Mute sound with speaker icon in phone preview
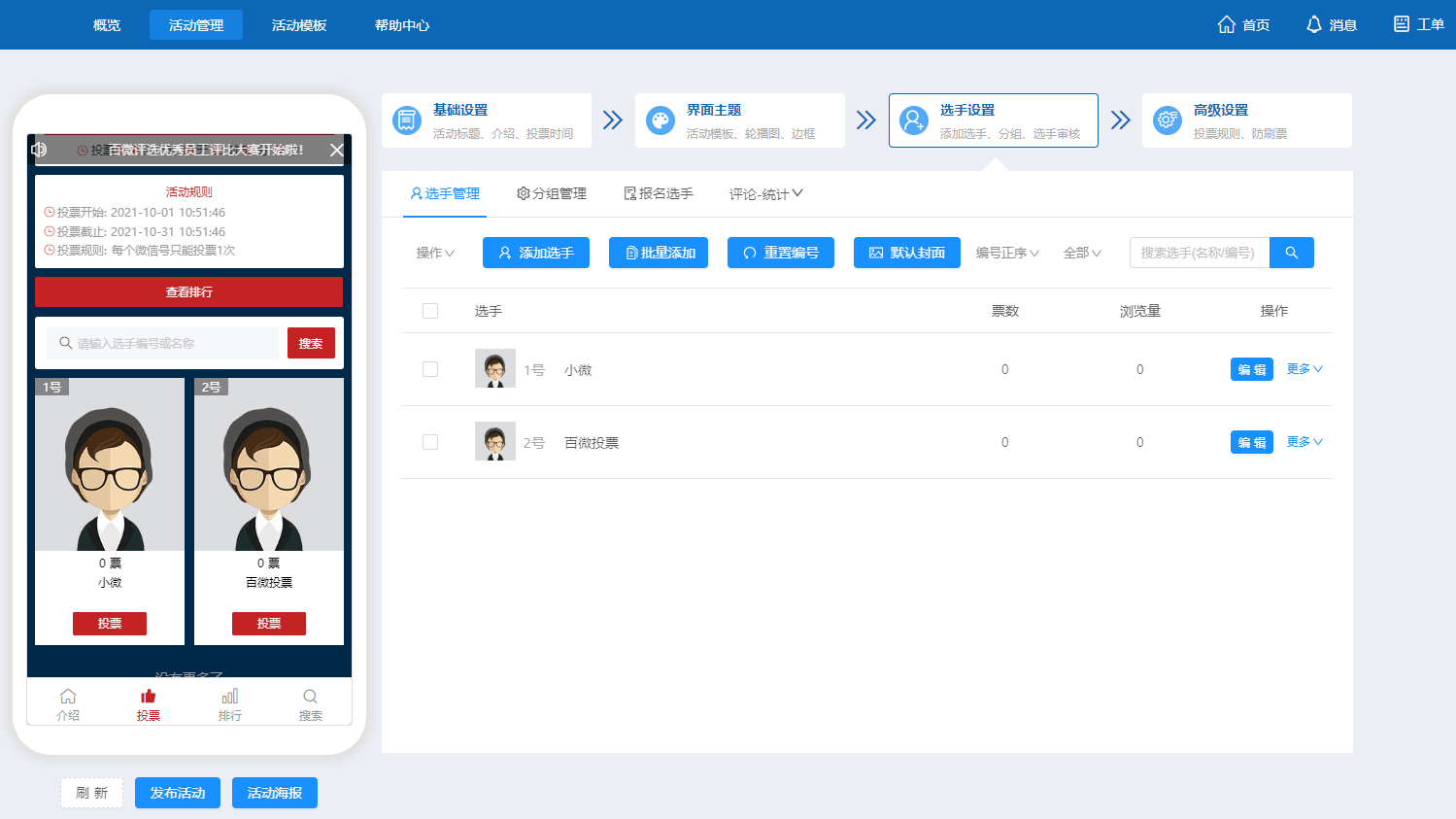 39,150
